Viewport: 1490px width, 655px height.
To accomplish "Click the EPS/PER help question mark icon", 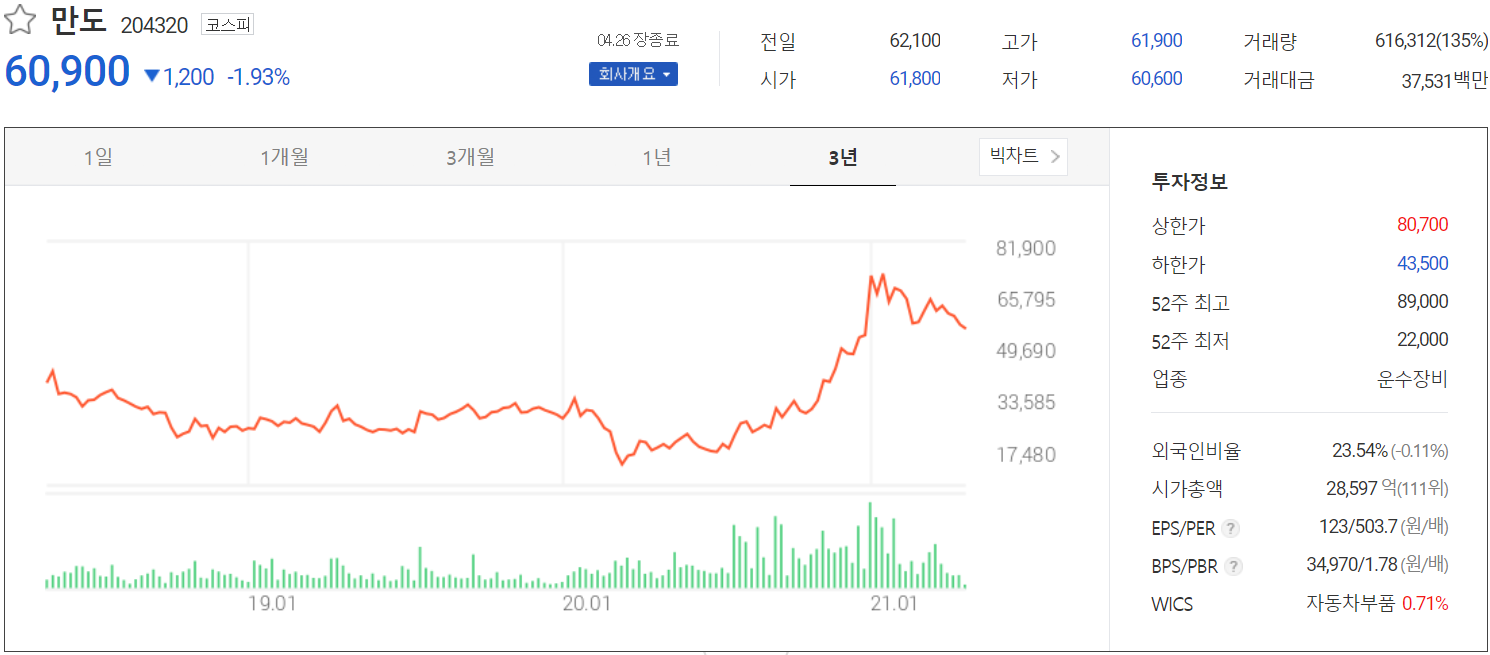I will point(1231,528).
